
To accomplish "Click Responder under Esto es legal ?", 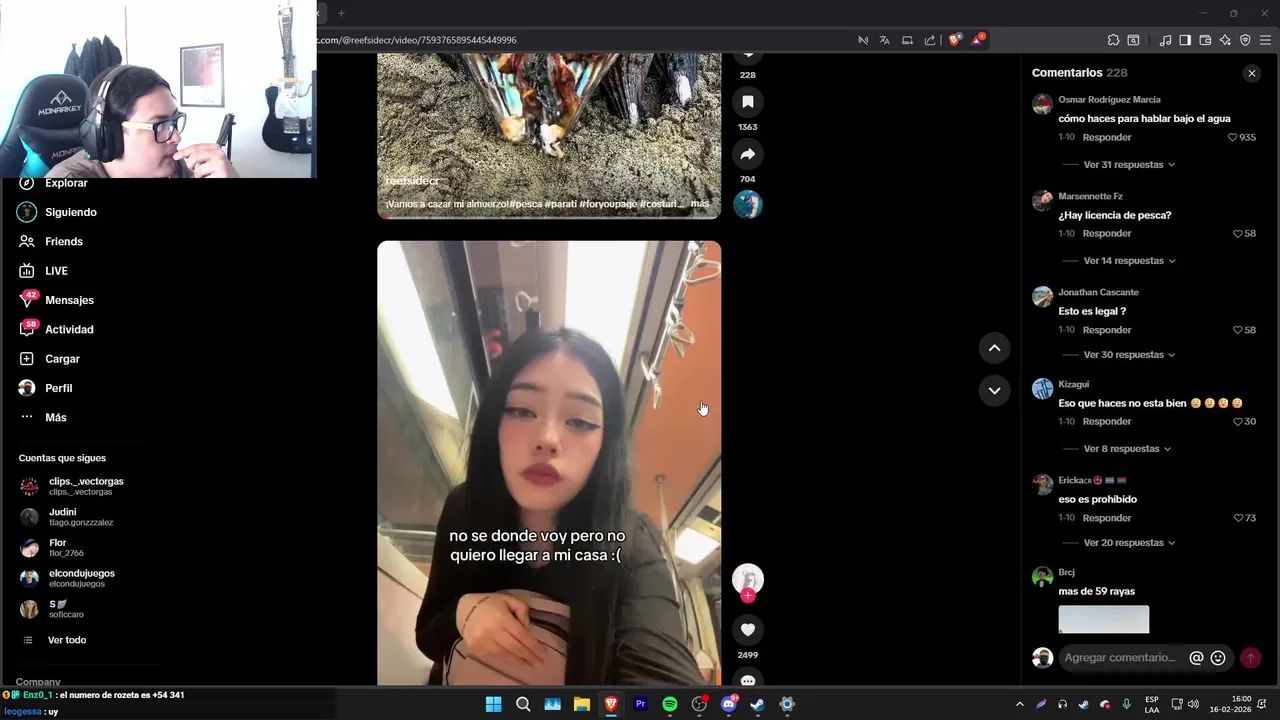I will pyautogui.click(x=1107, y=330).
